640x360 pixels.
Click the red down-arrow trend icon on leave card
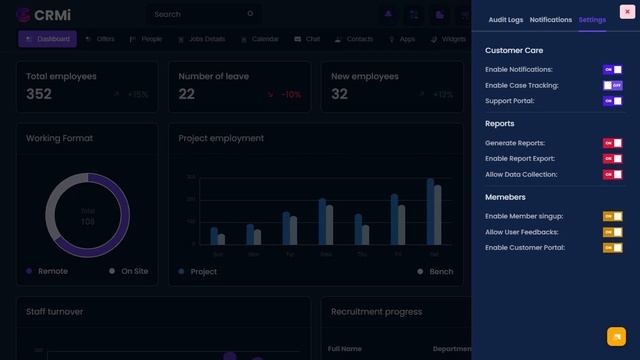point(270,95)
